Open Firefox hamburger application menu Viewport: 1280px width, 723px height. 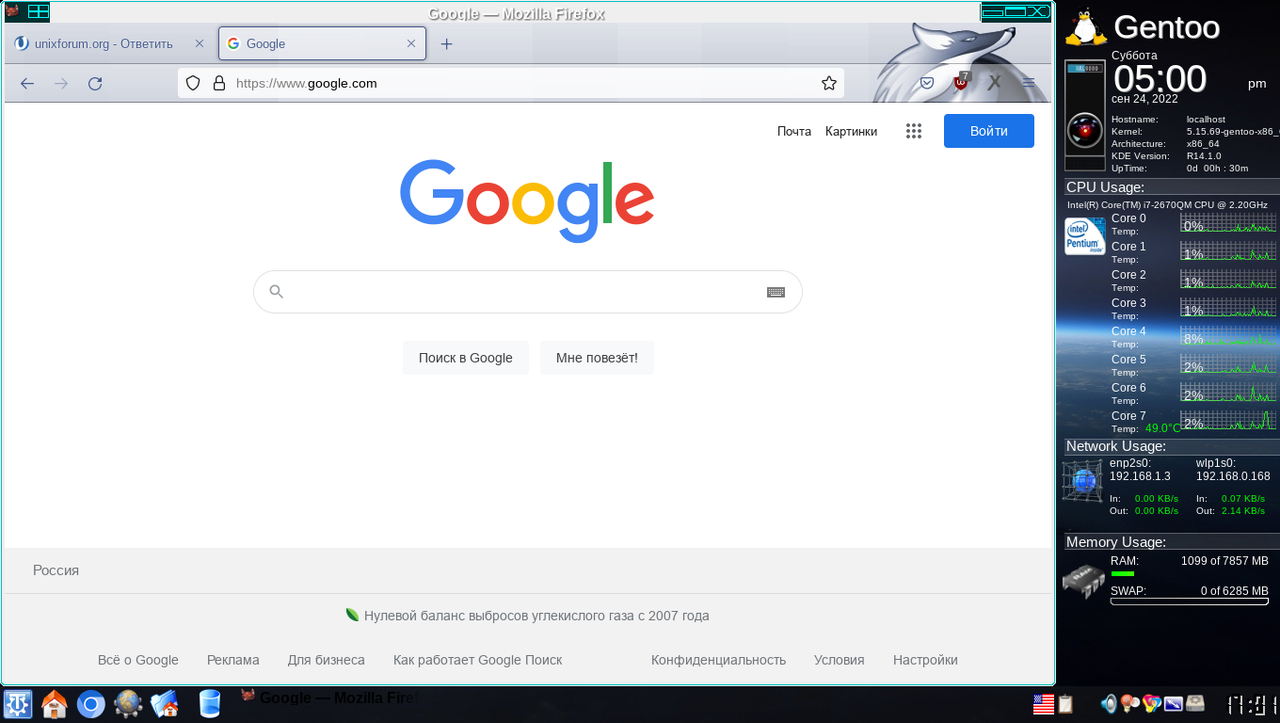click(1029, 83)
